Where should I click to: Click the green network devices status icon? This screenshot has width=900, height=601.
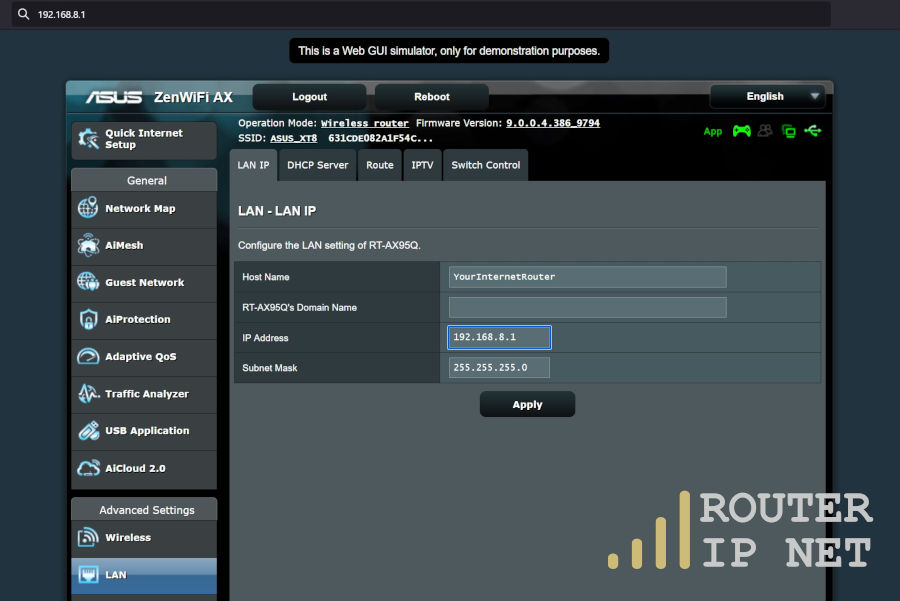click(x=789, y=131)
